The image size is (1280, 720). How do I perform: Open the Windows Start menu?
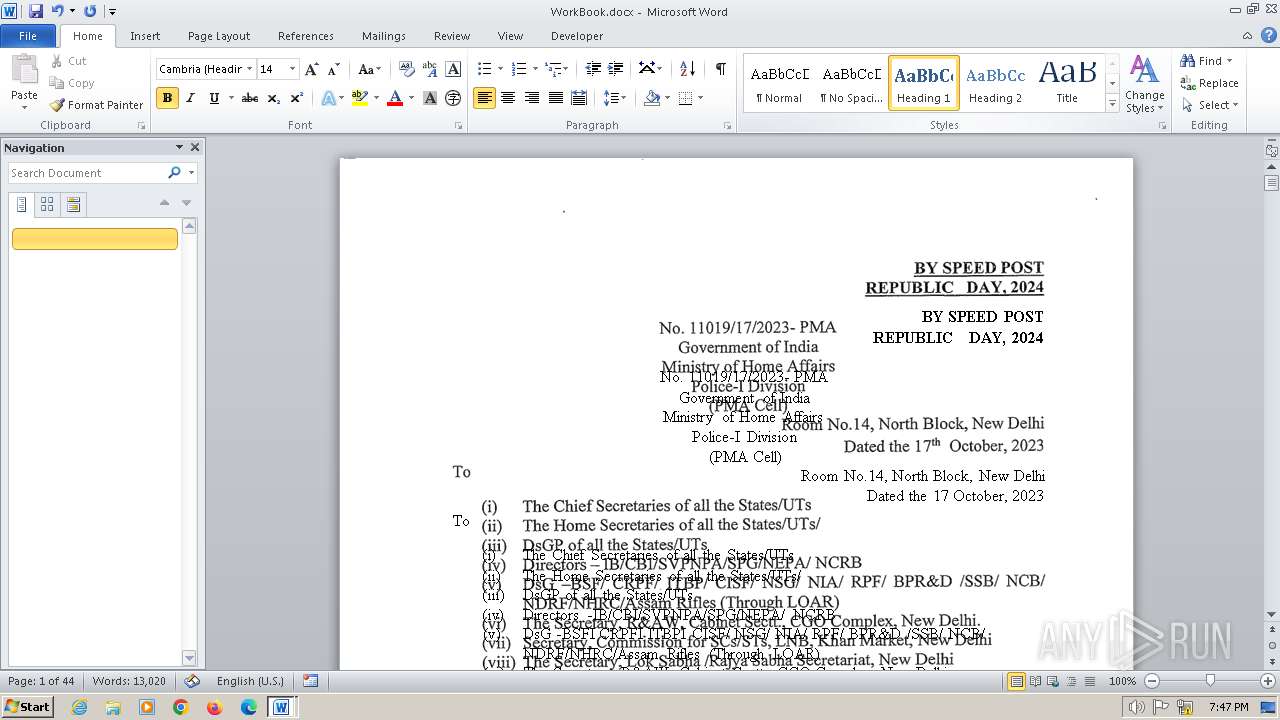pos(27,707)
